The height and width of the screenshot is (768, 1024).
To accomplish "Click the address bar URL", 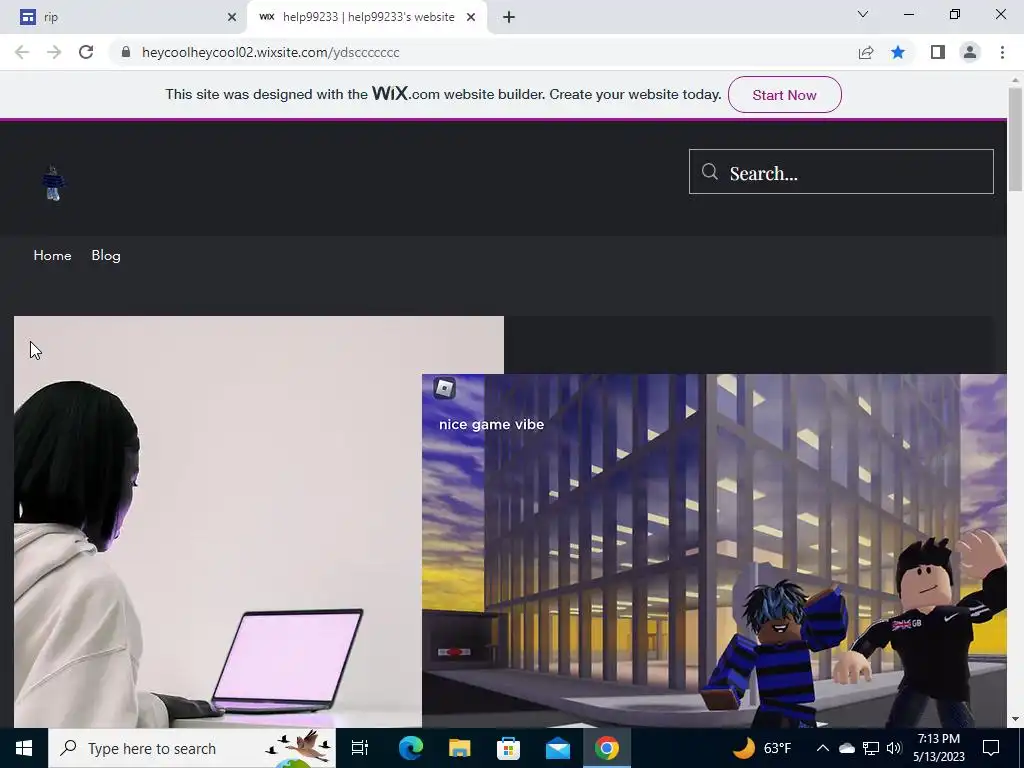I will 270,52.
